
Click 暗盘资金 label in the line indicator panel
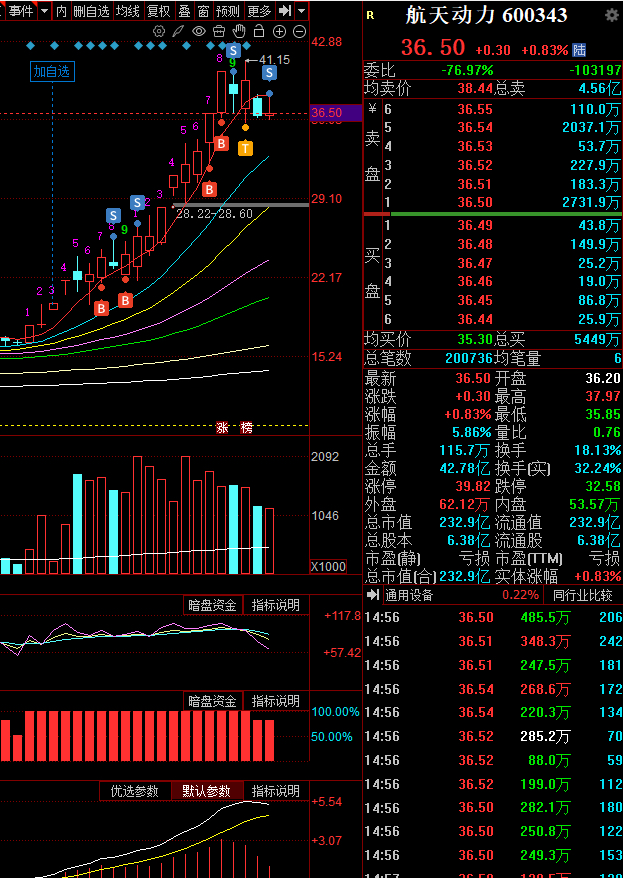click(213, 605)
